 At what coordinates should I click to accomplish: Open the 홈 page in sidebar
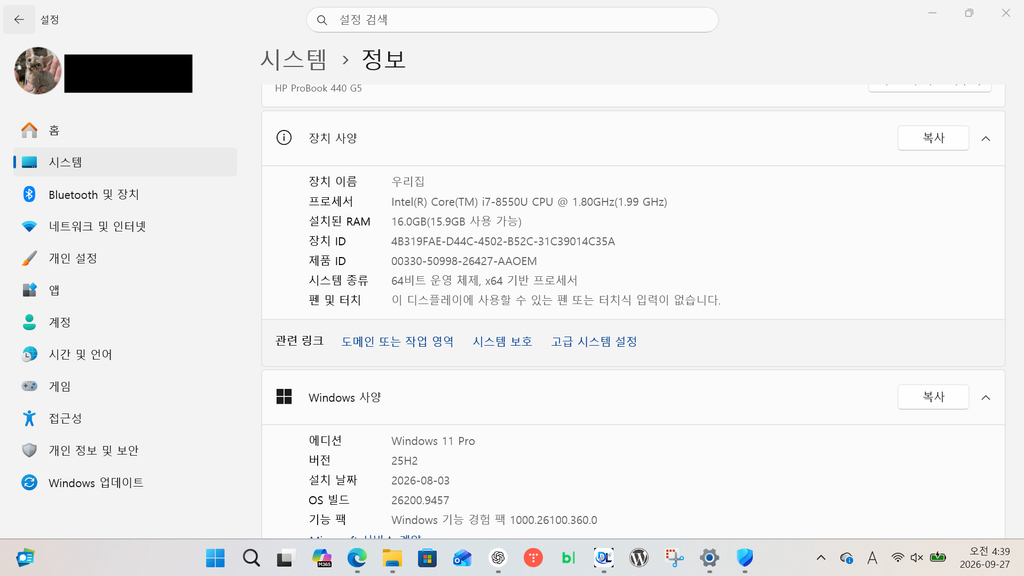click(125, 130)
